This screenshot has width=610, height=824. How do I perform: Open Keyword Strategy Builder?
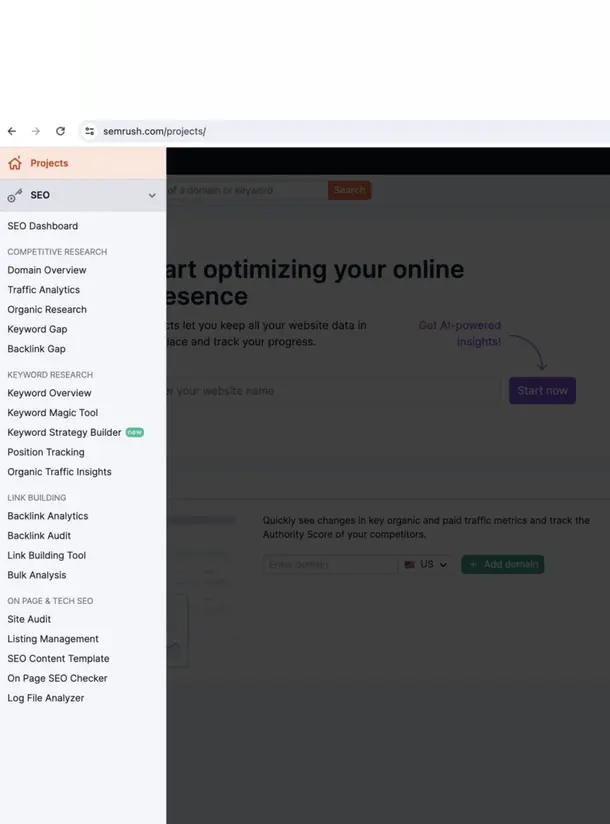click(64, 433)
